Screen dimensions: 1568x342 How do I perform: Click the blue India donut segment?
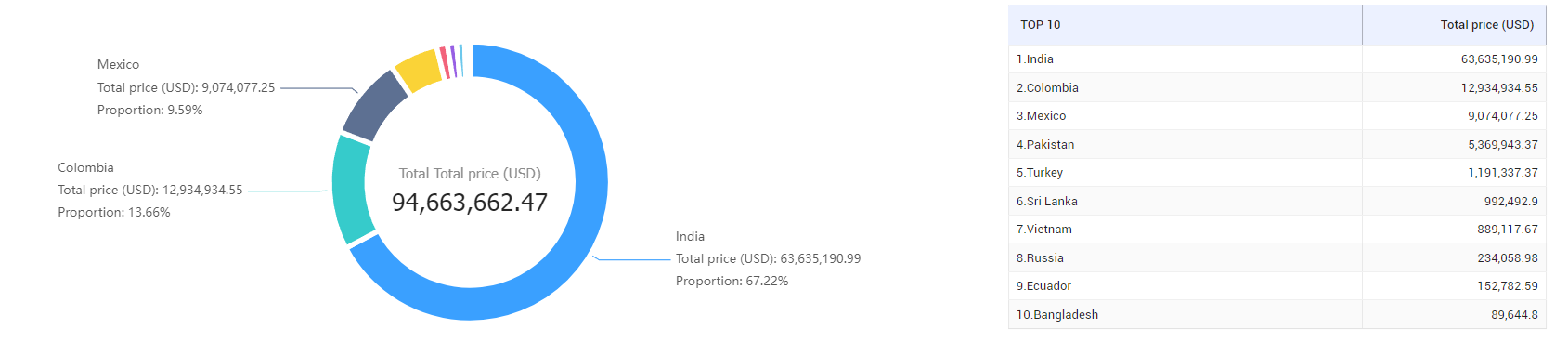(x=587, y=182)
